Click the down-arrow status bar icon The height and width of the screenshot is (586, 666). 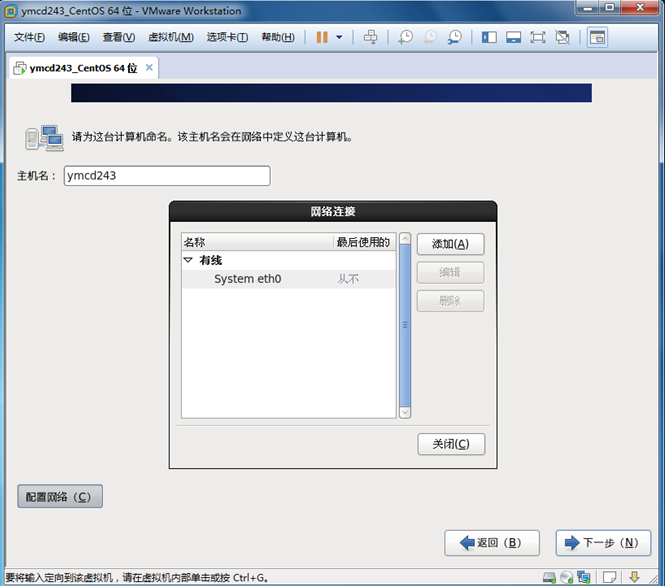[x=635, y=577]
